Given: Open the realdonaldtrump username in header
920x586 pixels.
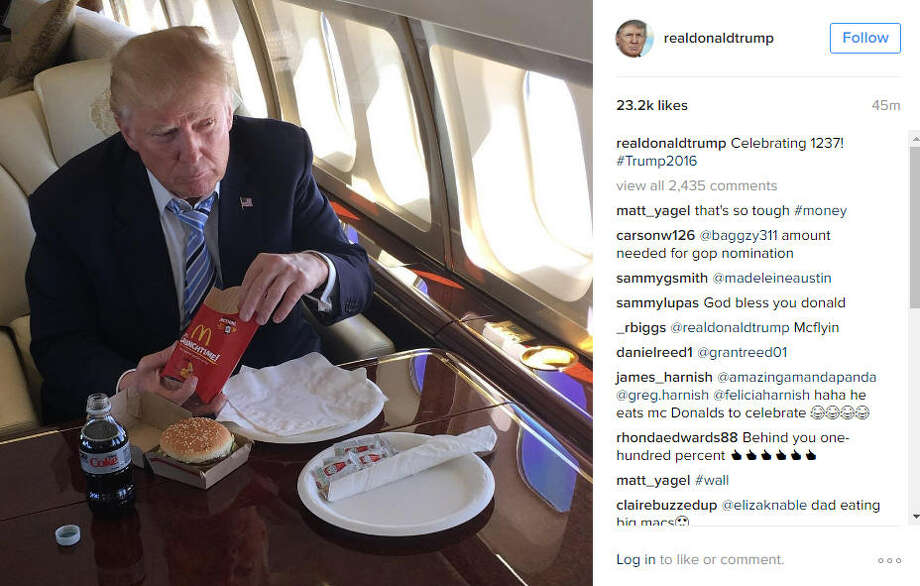Looking at the screenshot, I should point(718,38).
